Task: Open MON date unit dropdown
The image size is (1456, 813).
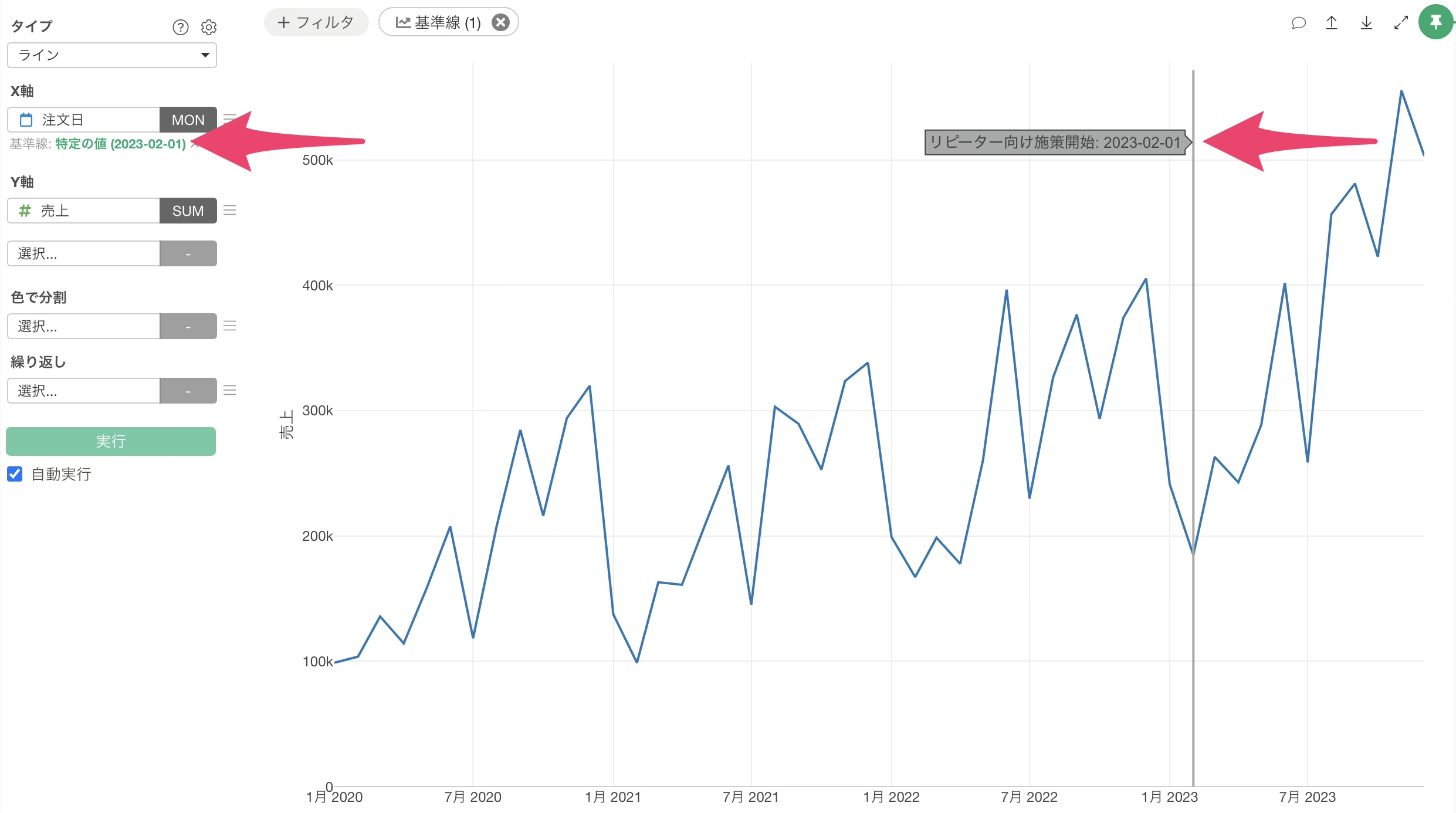Action: tap(188, 120)
